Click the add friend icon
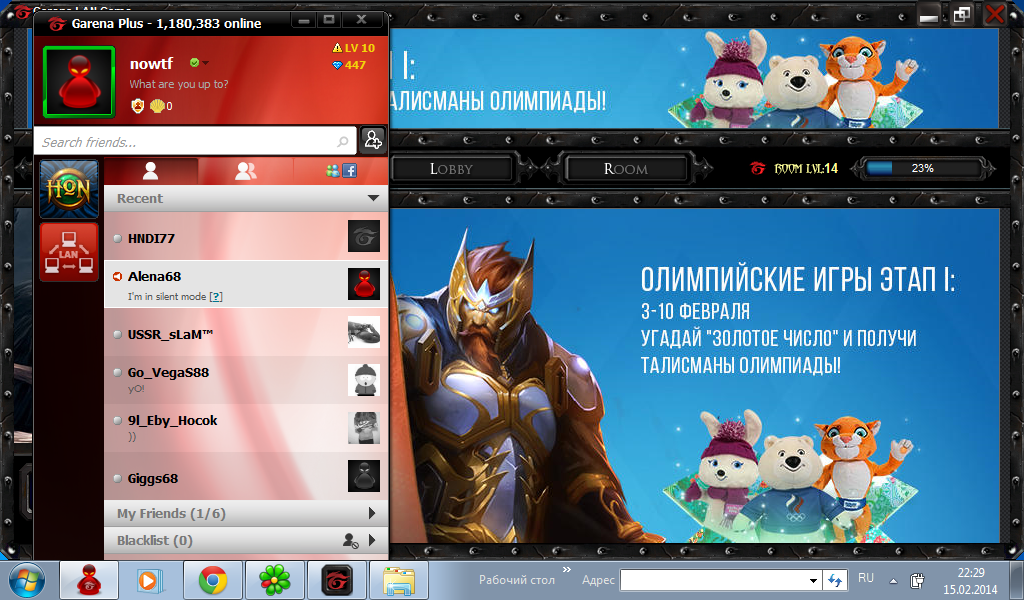 [373, 140]
